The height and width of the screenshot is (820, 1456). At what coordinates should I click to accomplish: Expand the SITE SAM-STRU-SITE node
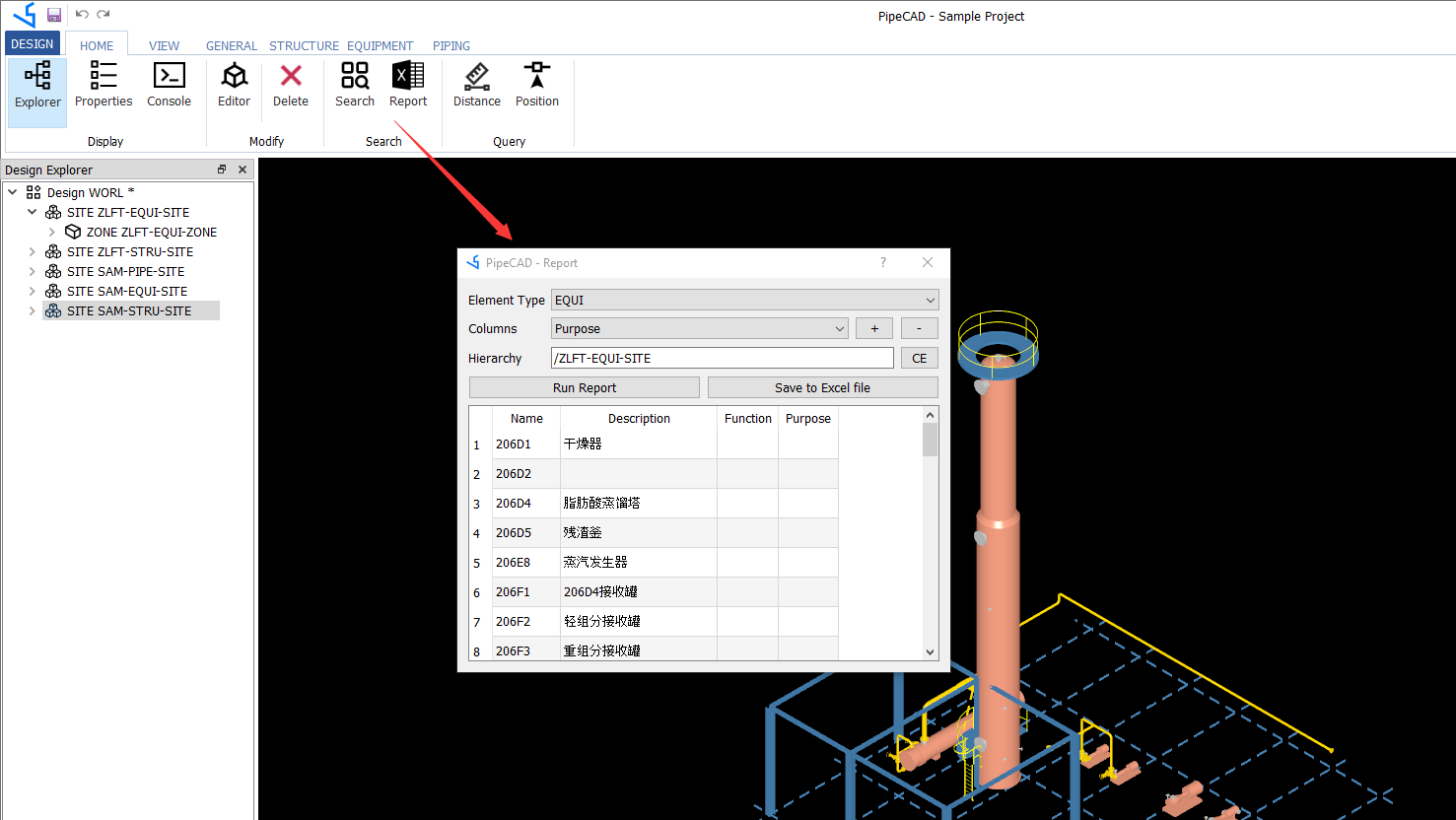(x=32, y=310)
